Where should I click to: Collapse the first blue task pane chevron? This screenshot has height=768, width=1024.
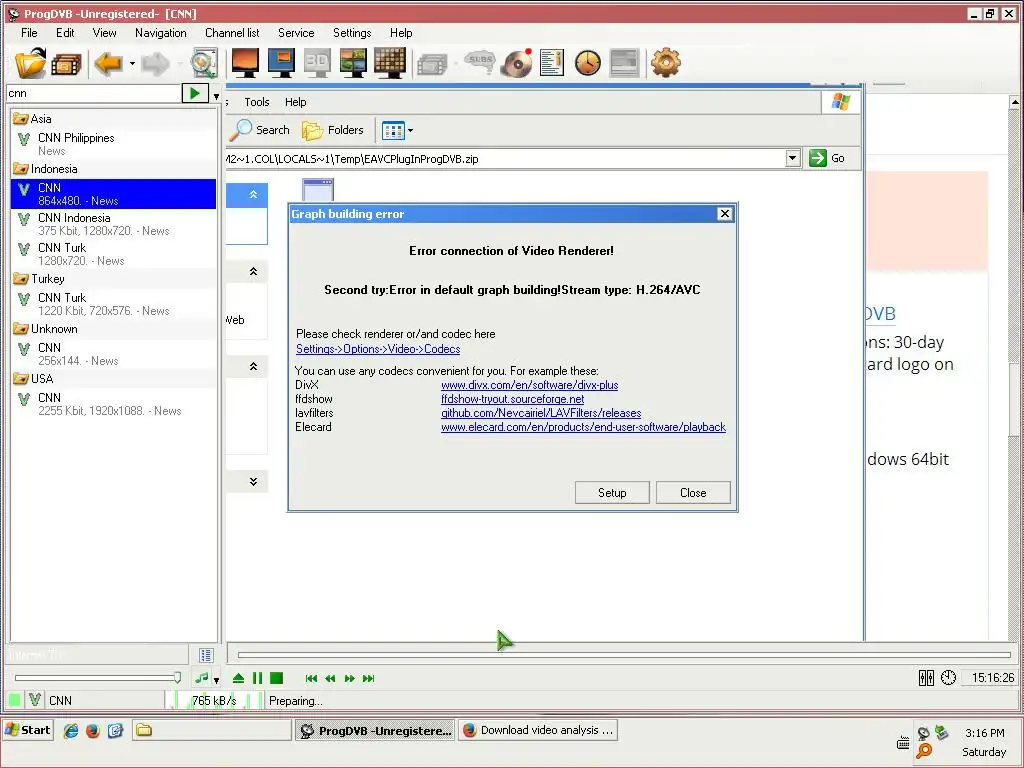pyautogui.click(x=253, y=195)
